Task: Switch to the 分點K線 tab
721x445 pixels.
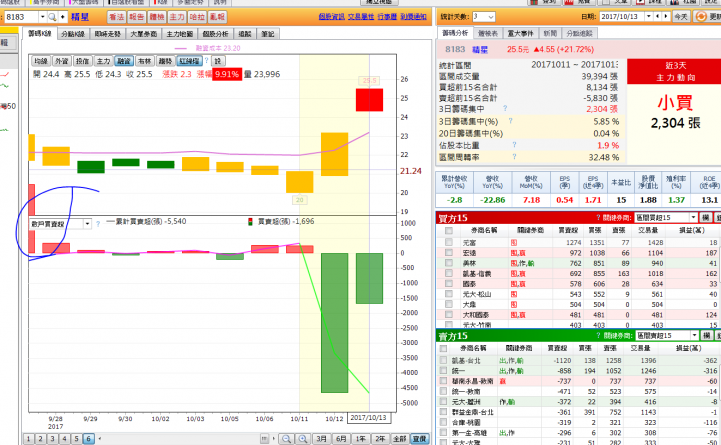Action: pyautogui.click(x=73, y=34)
